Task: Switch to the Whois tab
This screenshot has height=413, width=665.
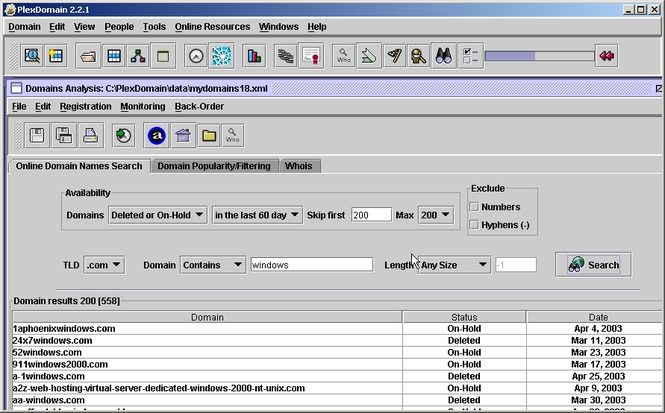Action: pyautogui.click(x=299, y=166)
